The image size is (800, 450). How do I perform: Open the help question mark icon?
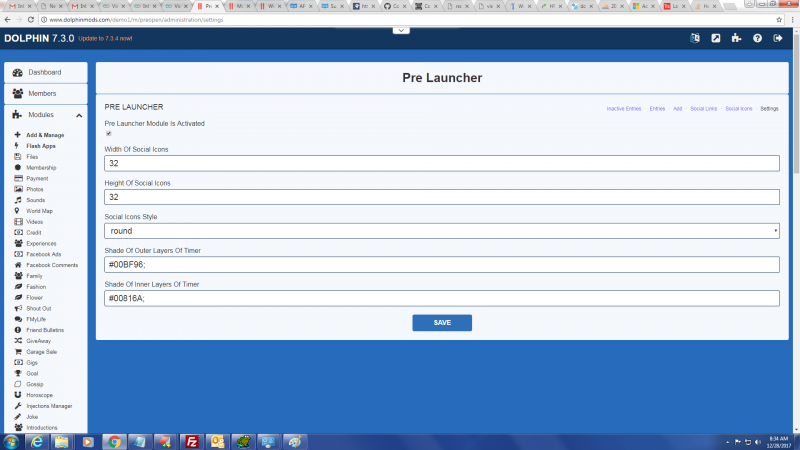coord(757,38)
